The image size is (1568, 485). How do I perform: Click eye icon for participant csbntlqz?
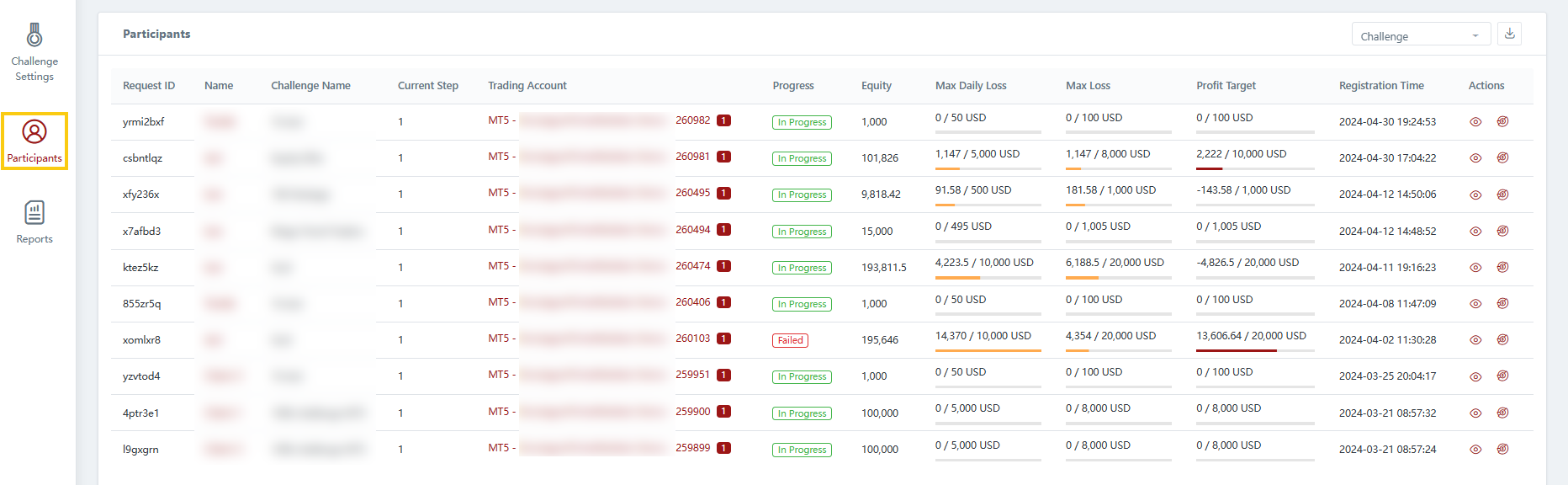[1475, 158]
